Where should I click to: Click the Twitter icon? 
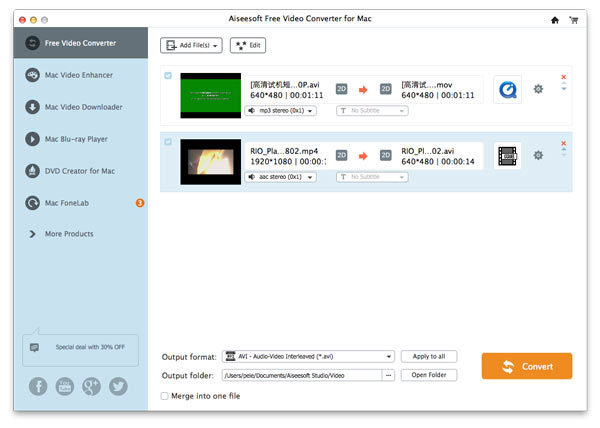tap(118, 386)
